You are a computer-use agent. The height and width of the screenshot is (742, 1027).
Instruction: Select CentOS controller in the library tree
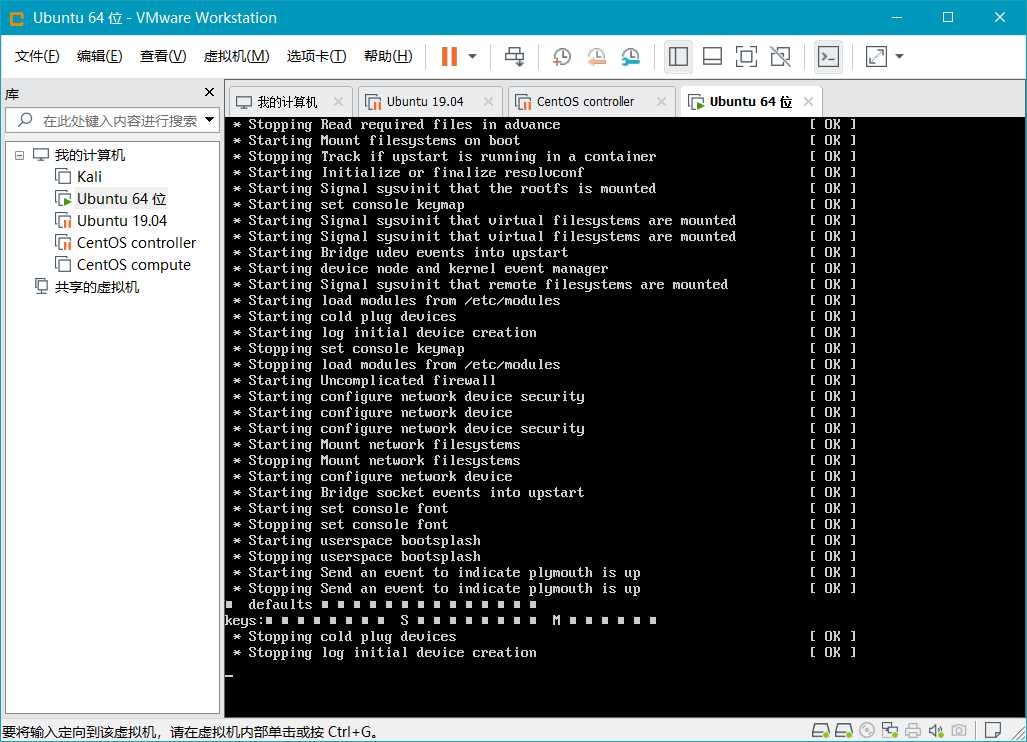[x=136, y=243]
